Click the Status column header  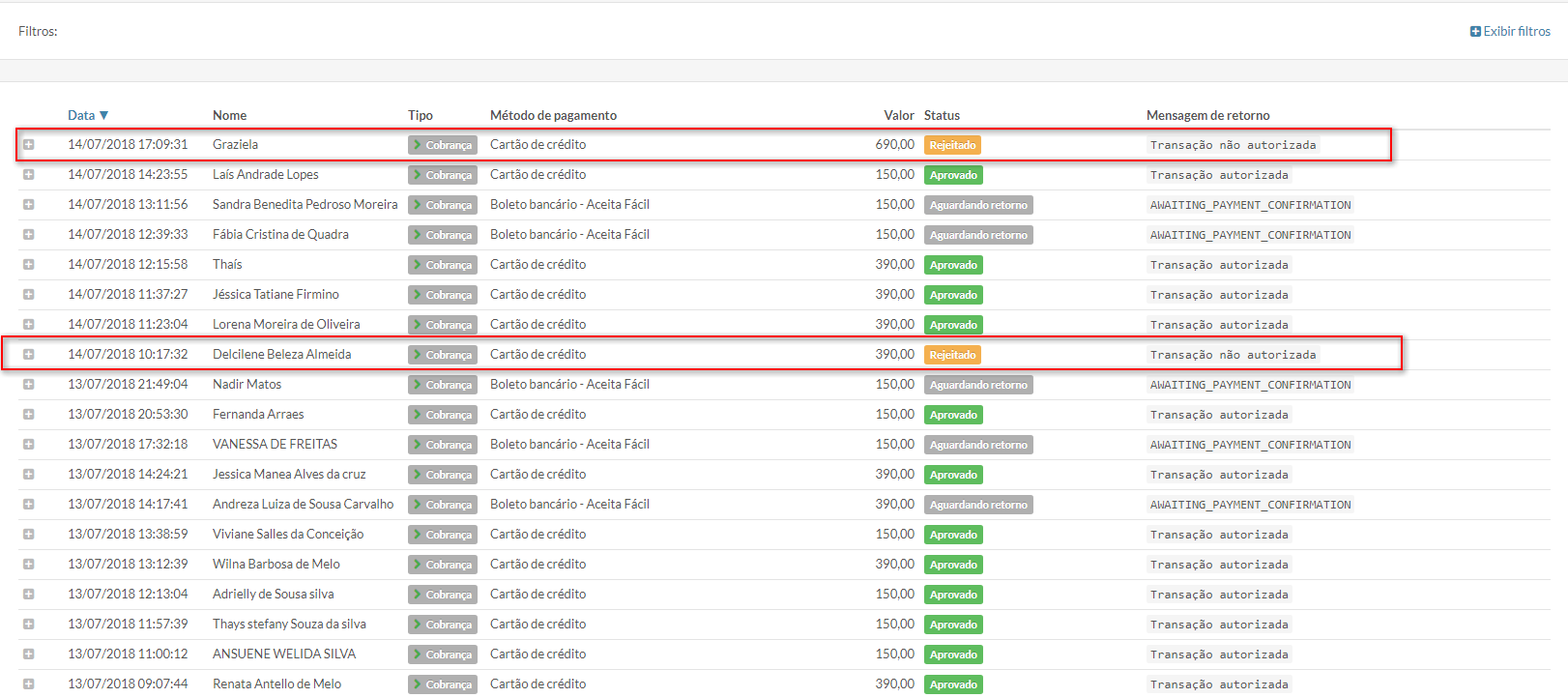[942, 115]
